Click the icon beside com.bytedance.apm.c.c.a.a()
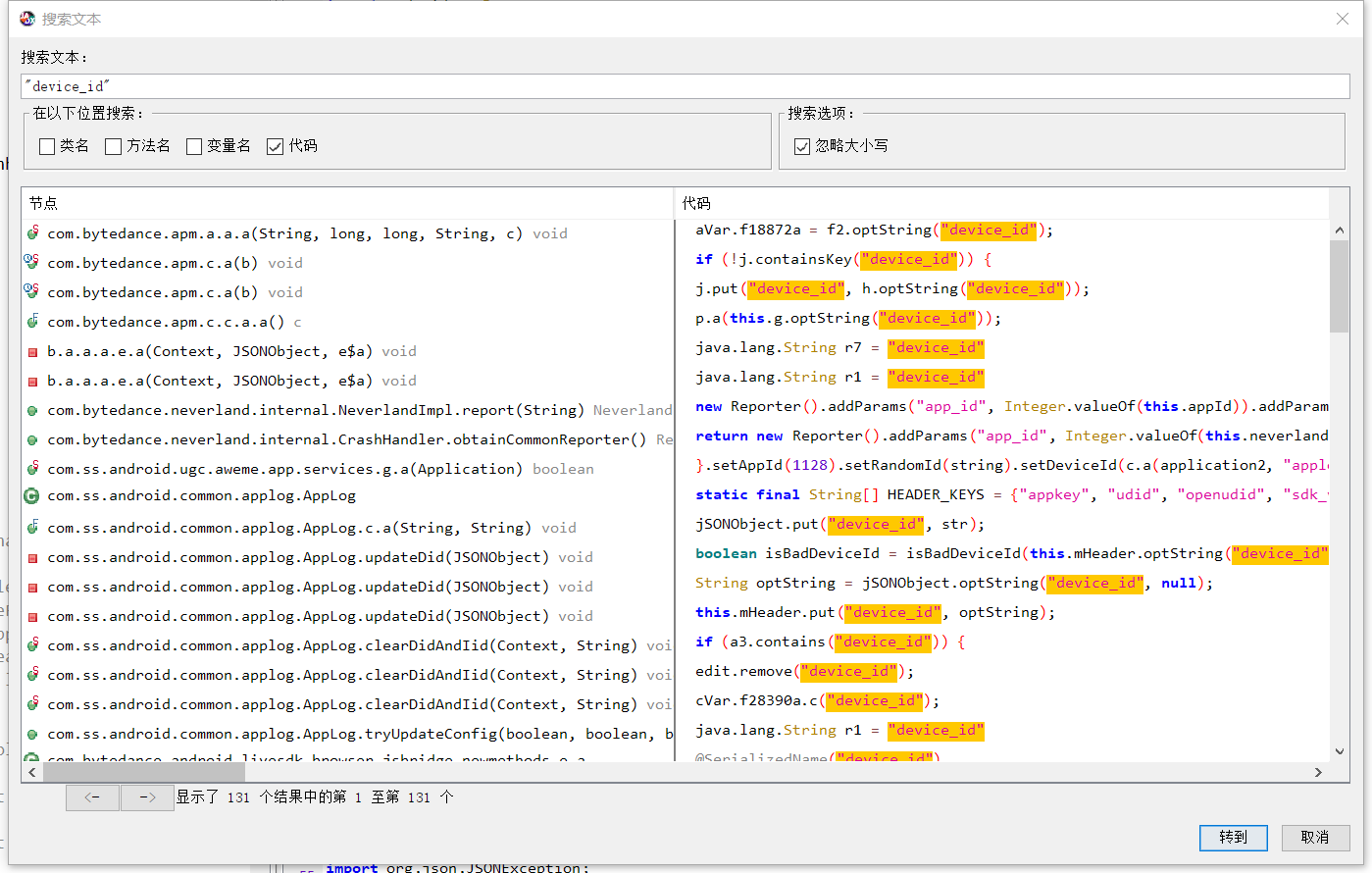 (32, 322)
